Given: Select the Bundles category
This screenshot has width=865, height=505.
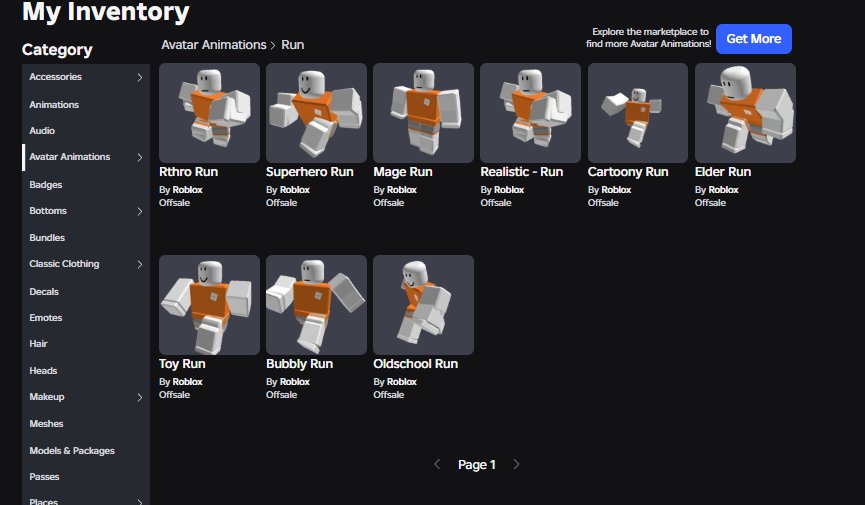Looking at the screenshot, I should tap(47, 237).
